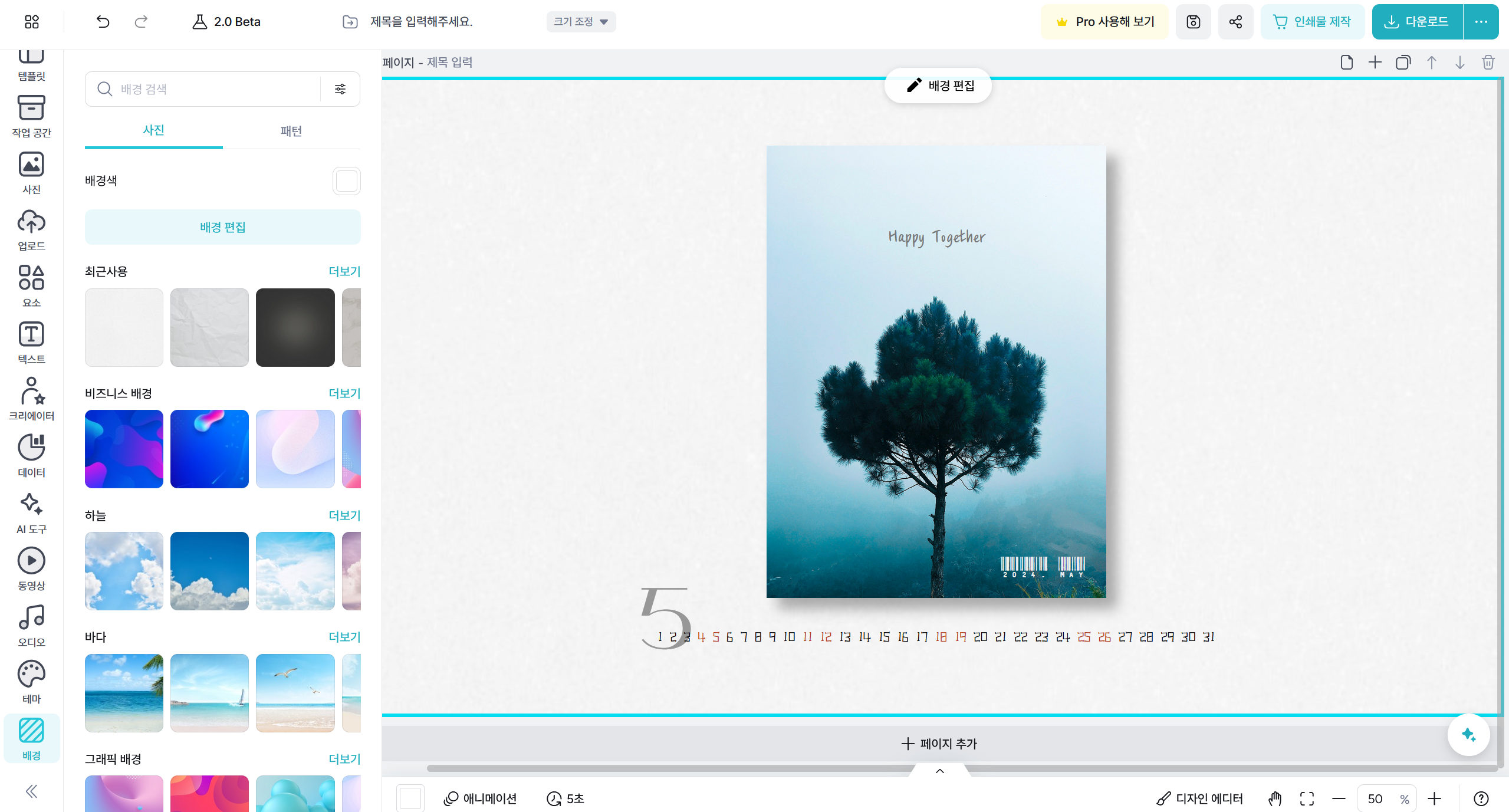
Task: Open the 크기 조정 dropdown
Action: click(x=580, y=22)
